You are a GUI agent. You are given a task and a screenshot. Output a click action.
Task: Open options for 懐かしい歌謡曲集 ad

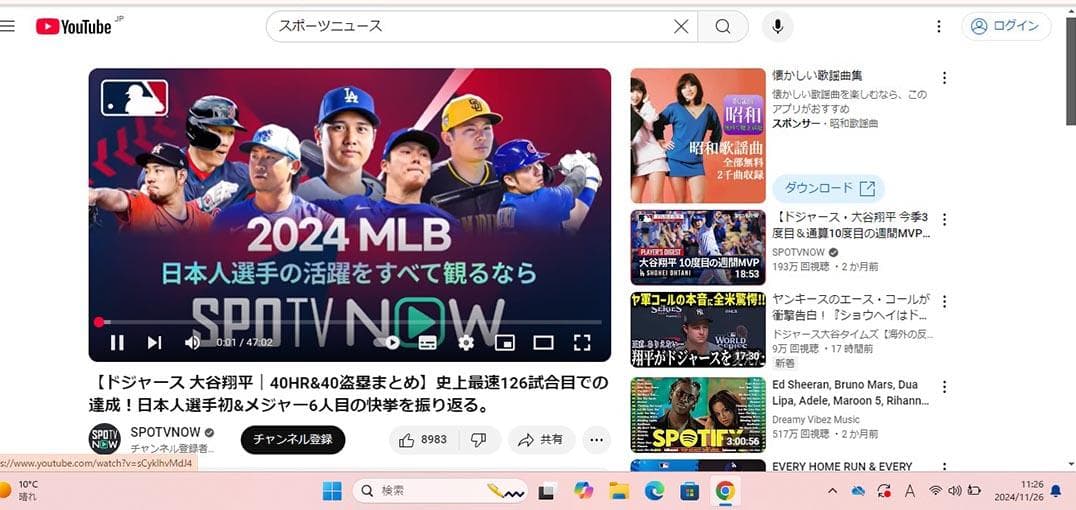pyautogui.click(x=944, y=78)
